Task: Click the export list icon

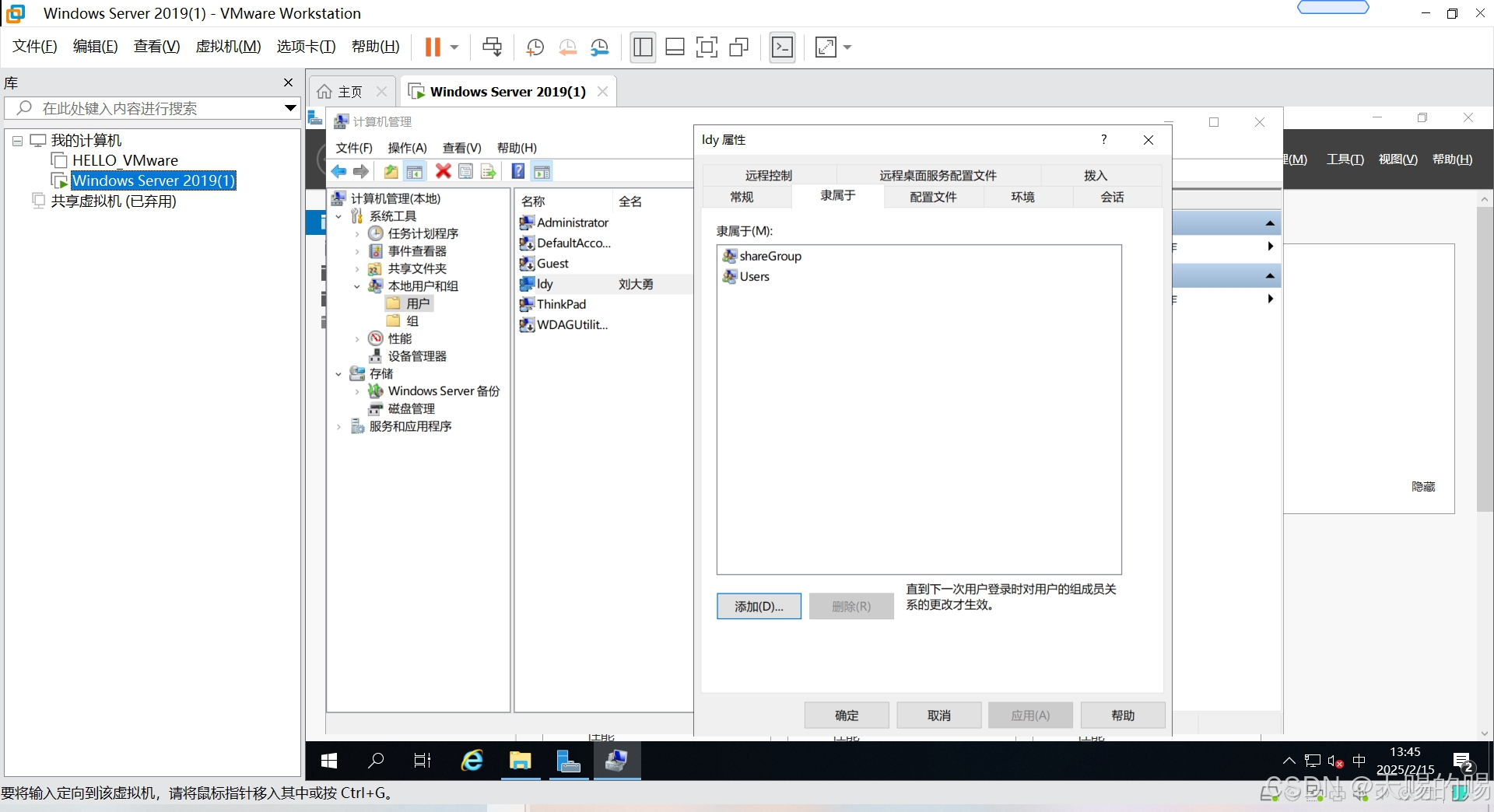Action: click(x=488, y=172)
